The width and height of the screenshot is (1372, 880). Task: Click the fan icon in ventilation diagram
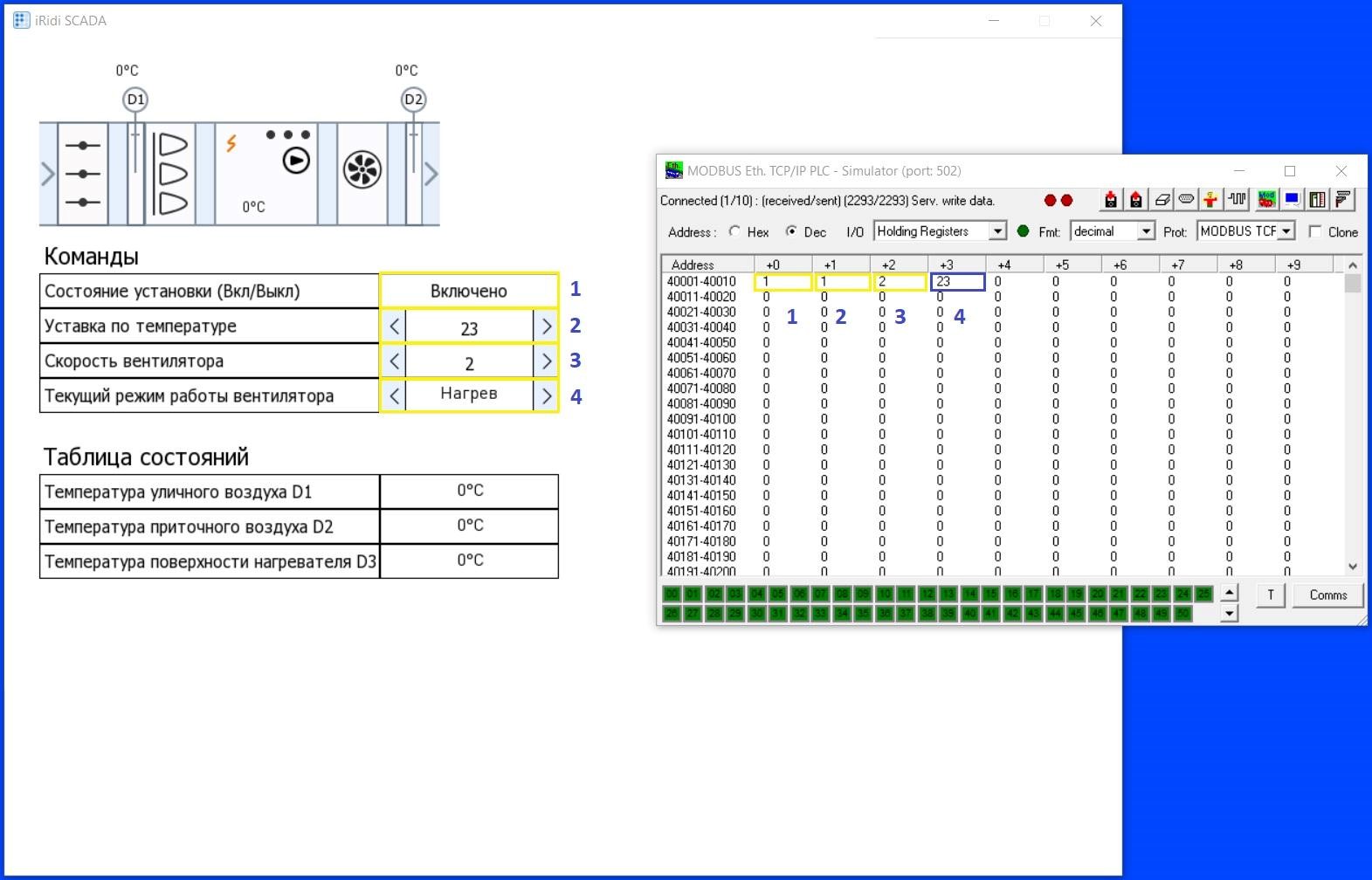pos(362,170)
